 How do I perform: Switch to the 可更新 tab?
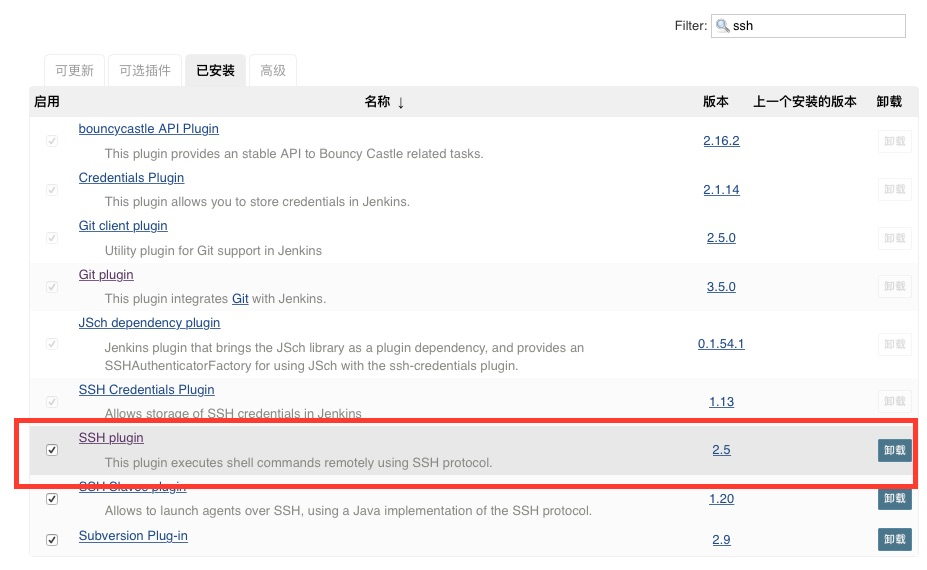(x=74, y=70)
